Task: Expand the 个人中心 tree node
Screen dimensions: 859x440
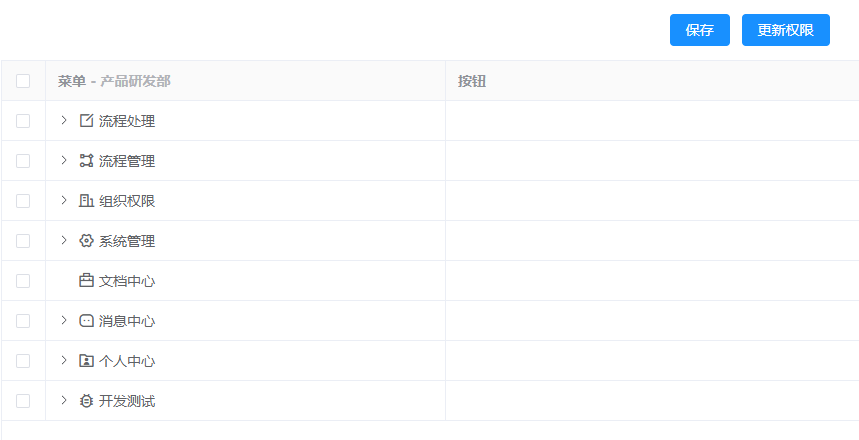Action: [x=64, y=360]
